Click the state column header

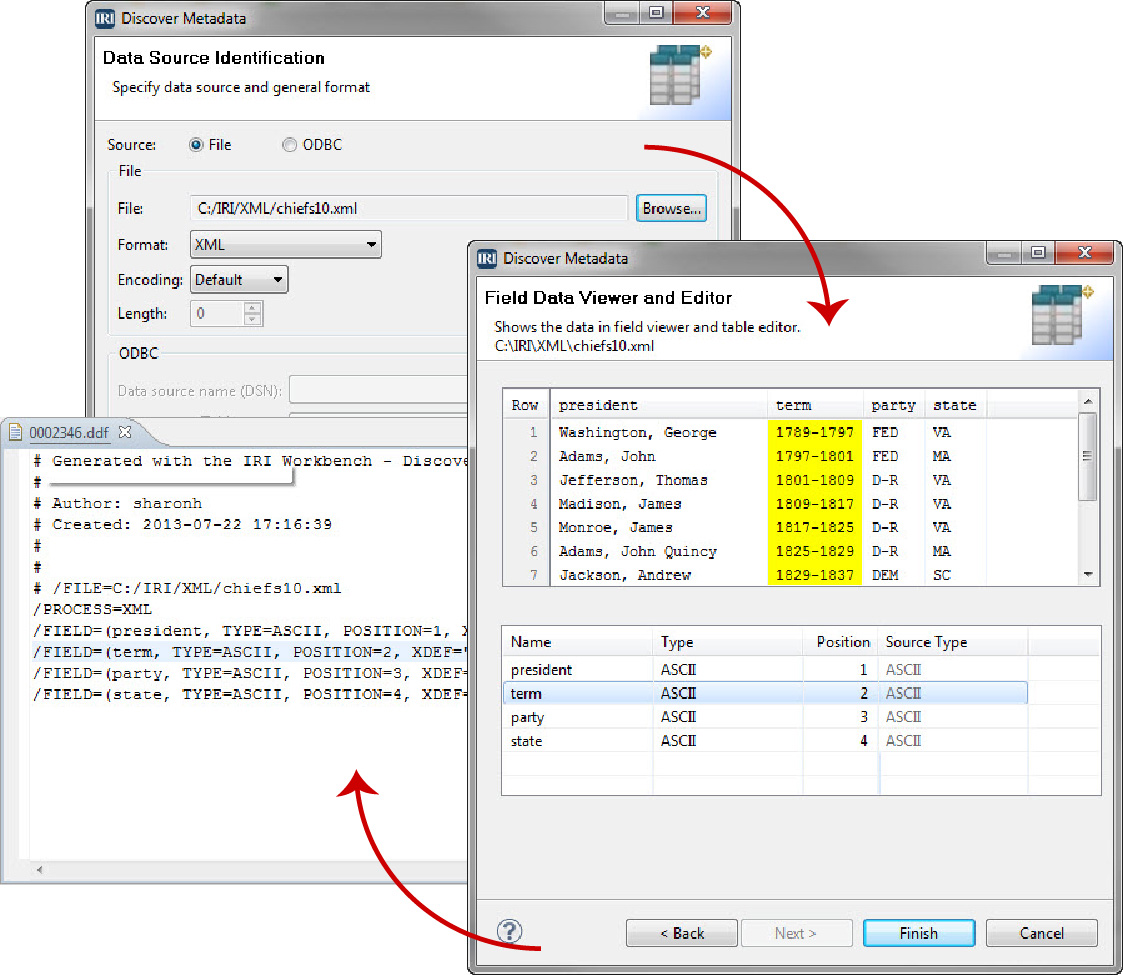pyautogui.click(x=955, y=405)
